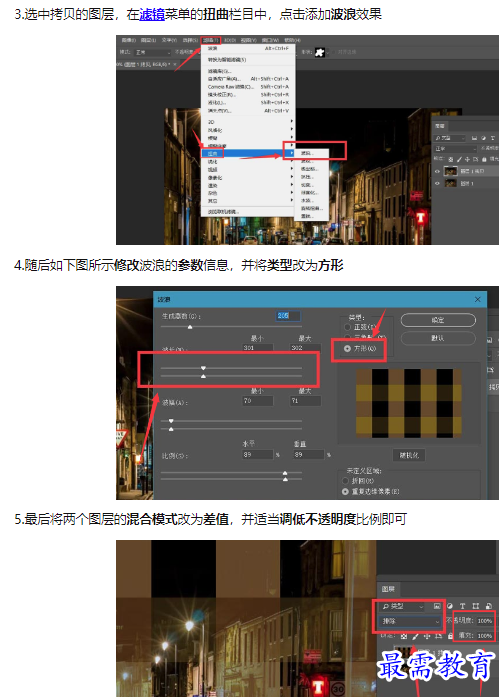Open the 窗口(W) menu in the menu bar
Viewport: 501px width, 697px height.
(270, 40)
